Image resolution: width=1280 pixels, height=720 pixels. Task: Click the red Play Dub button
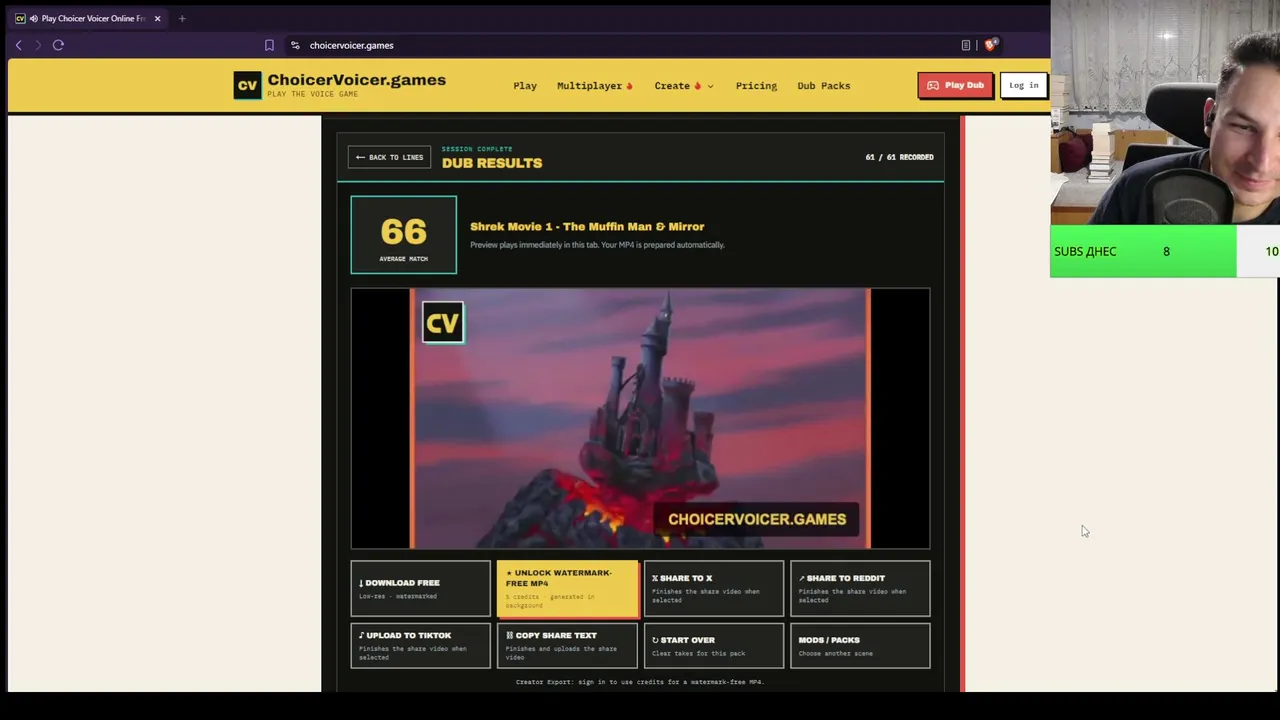(955, 85)
